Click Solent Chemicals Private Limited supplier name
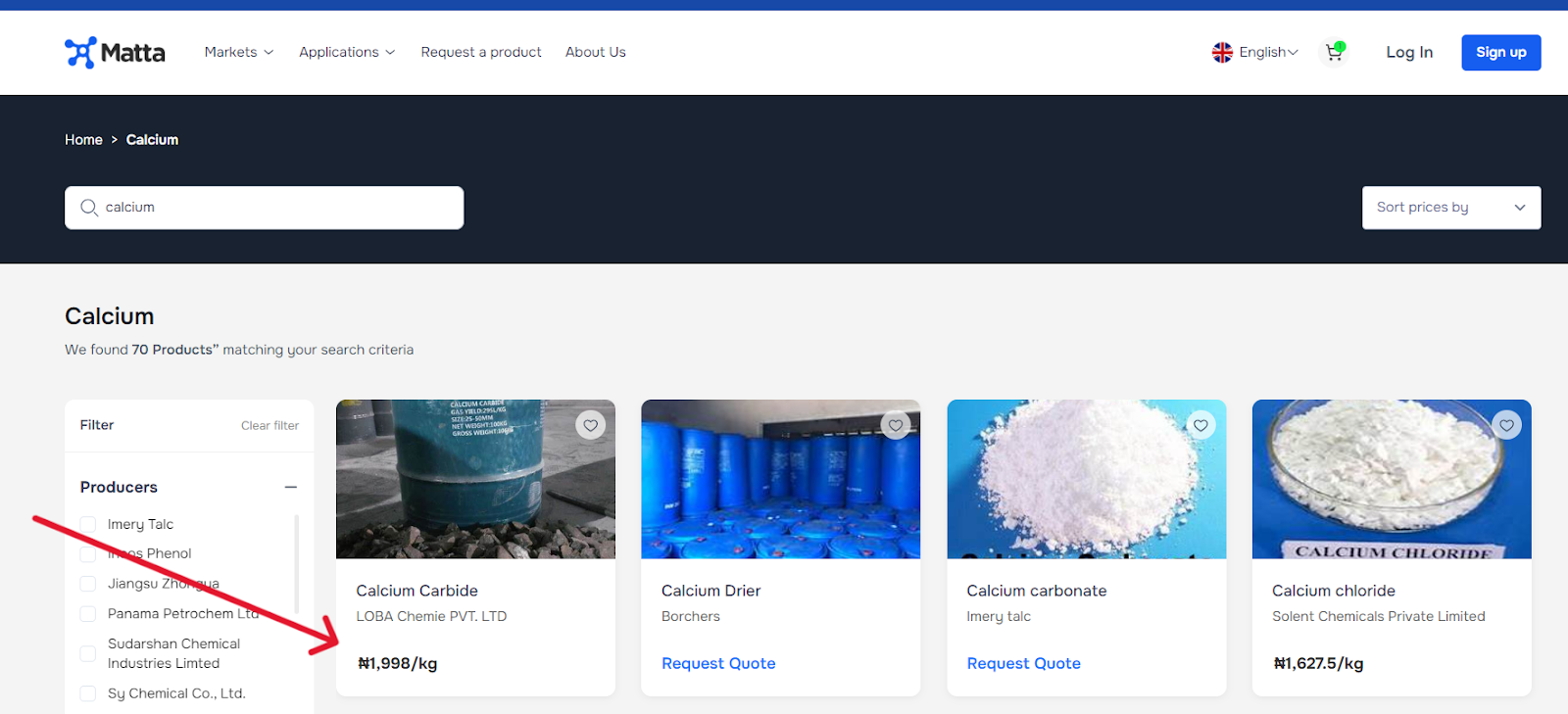The height and width of the screenshot is (714, 1568). pyautogui.click(x=1379, y=616)
